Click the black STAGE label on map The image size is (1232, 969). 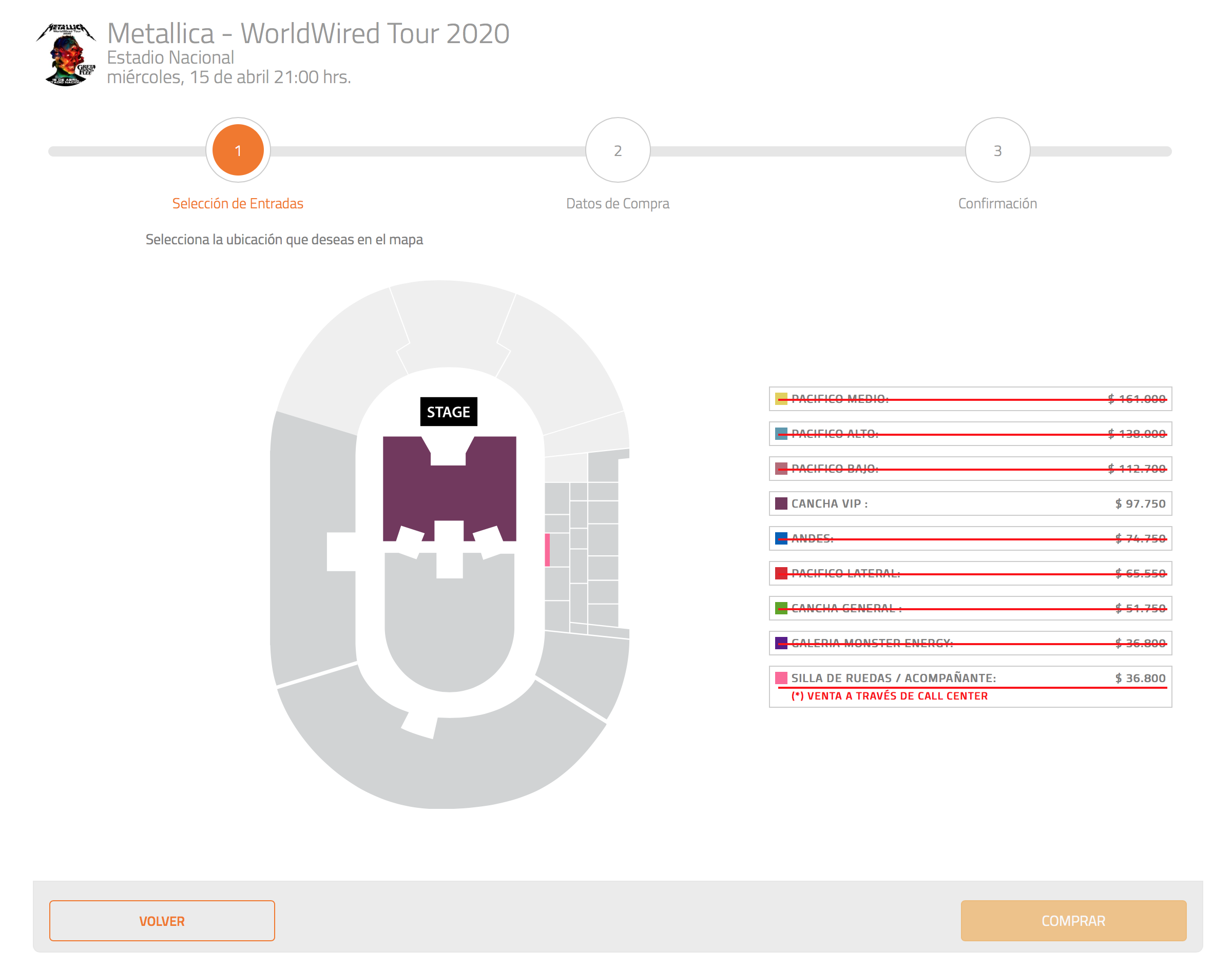pyautogui.click(x=448, y=412)
